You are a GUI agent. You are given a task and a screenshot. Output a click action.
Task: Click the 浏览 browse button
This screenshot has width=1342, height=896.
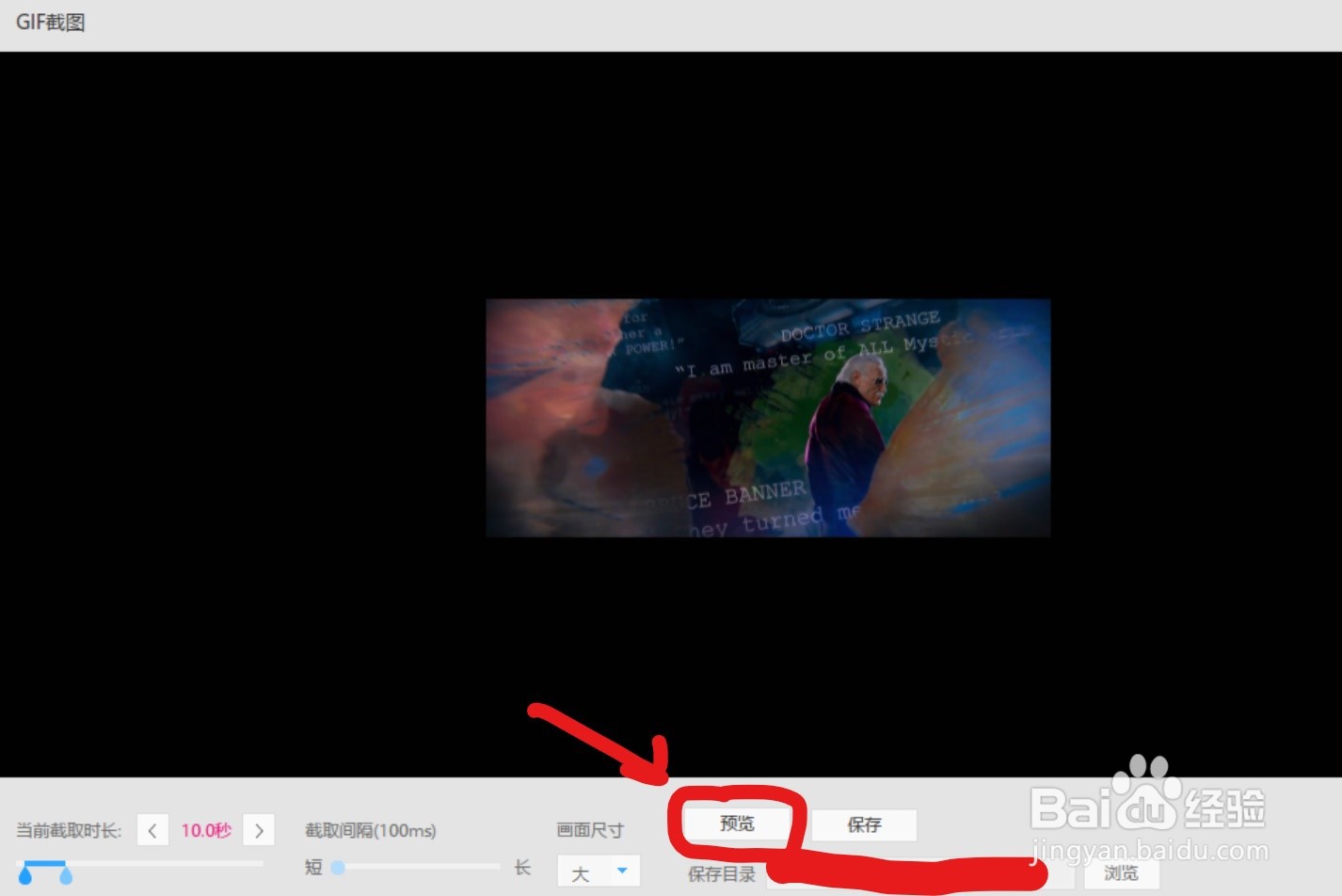point(1121,873)
